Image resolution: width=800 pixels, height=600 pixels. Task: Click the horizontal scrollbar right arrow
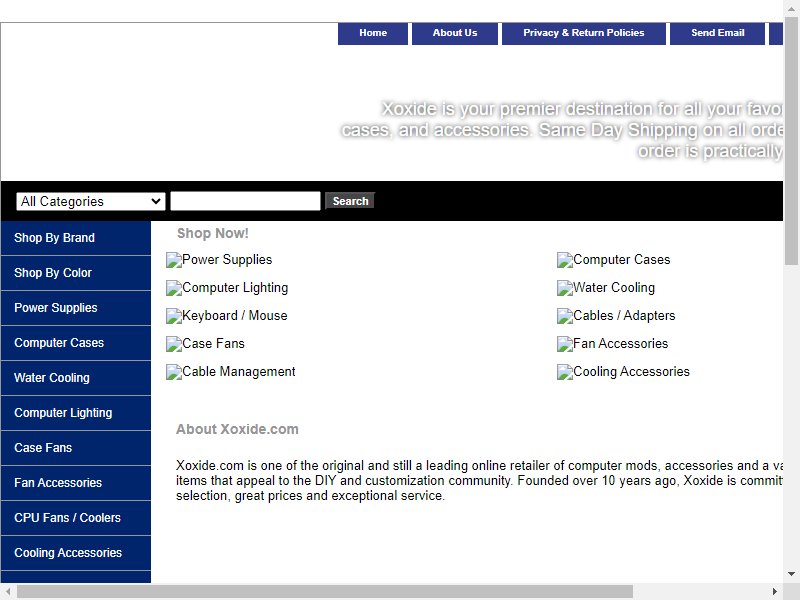[x=775, y=591]
